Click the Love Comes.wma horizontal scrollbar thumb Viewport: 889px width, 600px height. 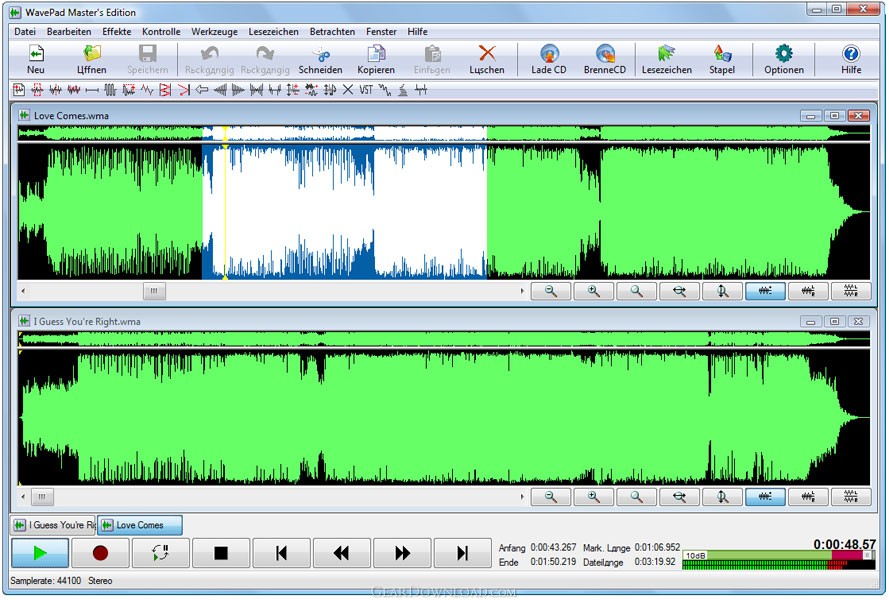(x=154, y=291)
